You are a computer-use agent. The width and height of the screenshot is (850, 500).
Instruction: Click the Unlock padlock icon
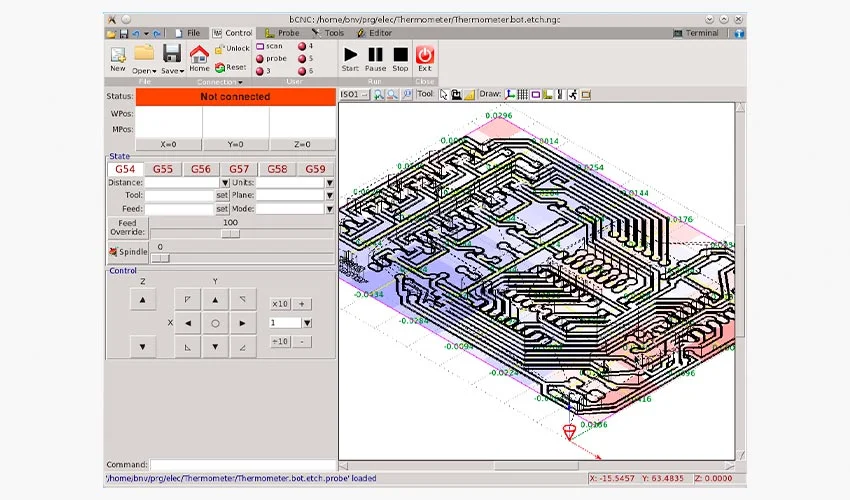[x=220, y=48]
